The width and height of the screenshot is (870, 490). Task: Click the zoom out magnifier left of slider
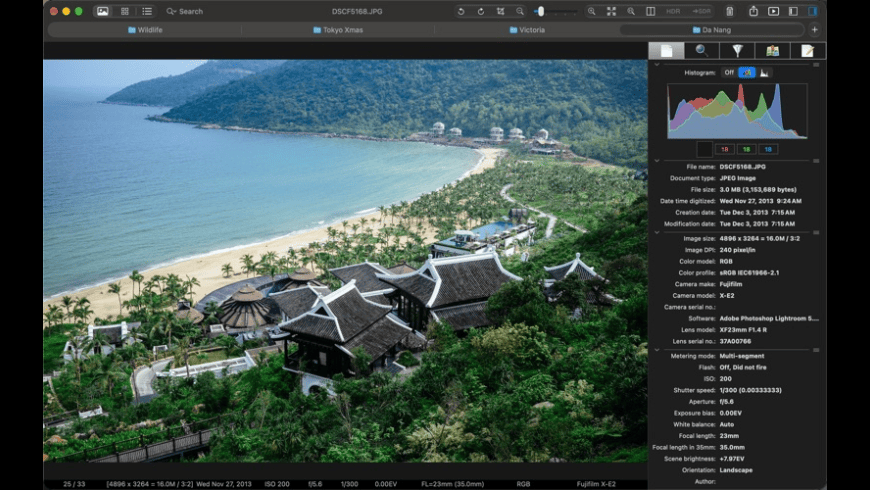[x=520, y=11]
